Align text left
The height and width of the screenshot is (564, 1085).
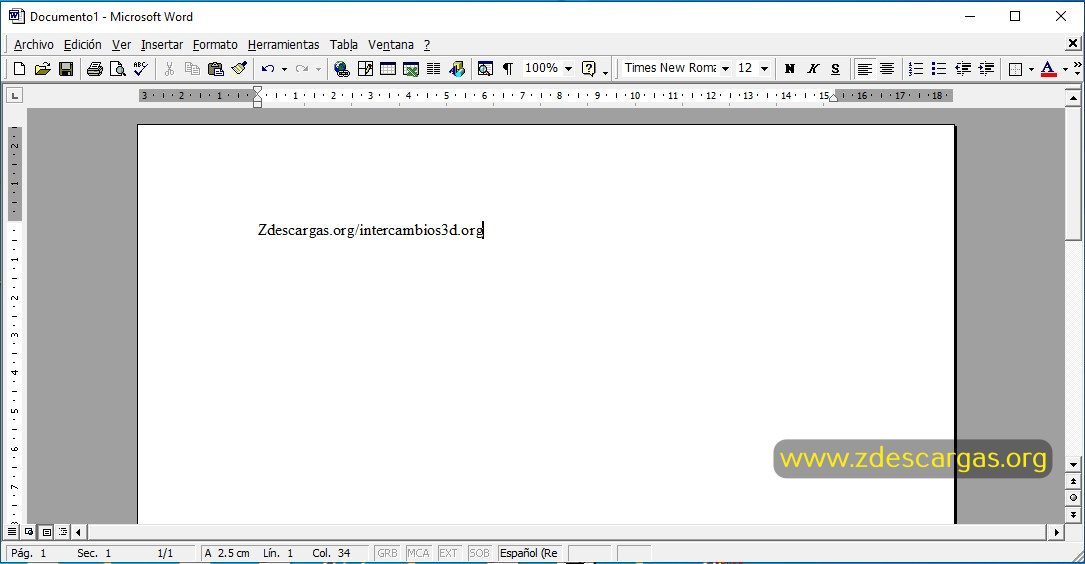864,69
